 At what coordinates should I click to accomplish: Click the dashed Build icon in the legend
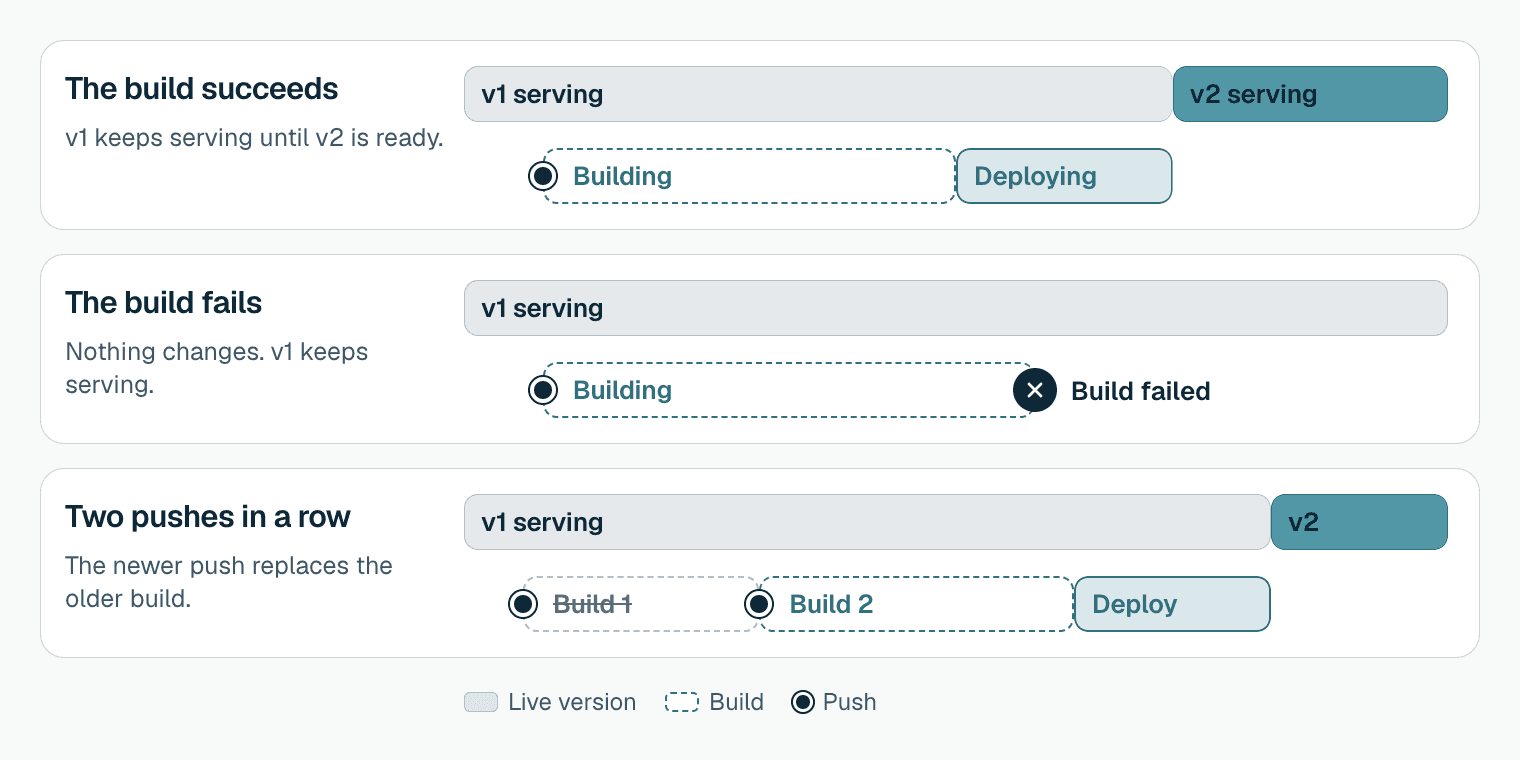click(681, 702)
